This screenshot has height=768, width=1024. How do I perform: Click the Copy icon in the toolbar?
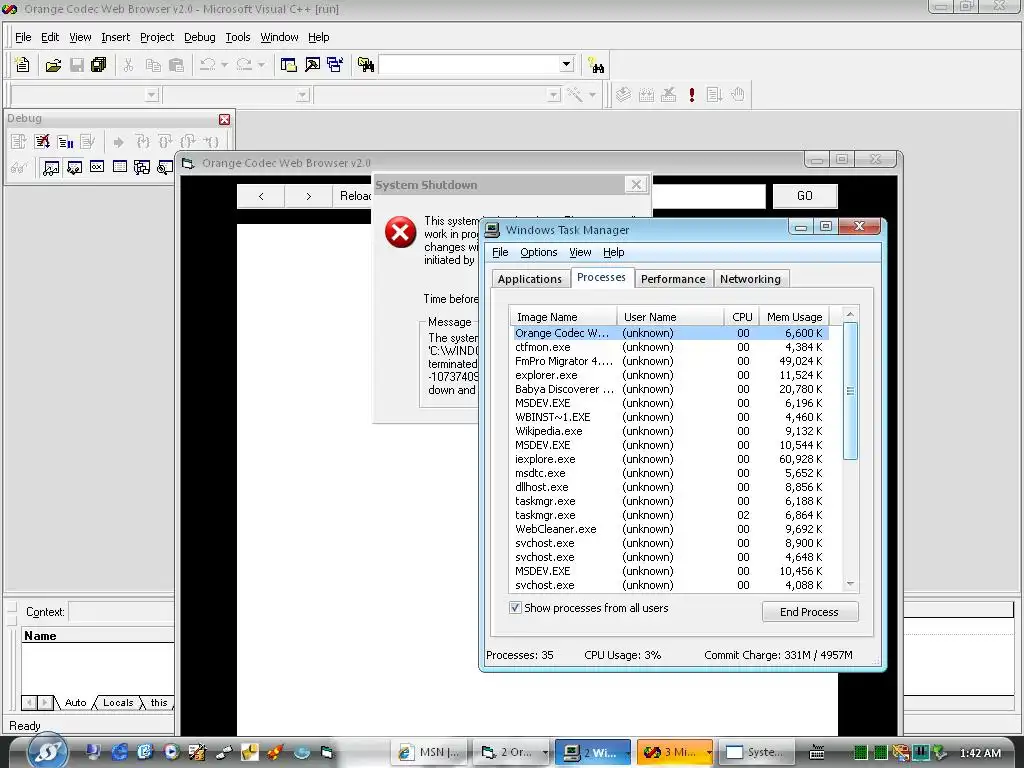pos(153,65)
